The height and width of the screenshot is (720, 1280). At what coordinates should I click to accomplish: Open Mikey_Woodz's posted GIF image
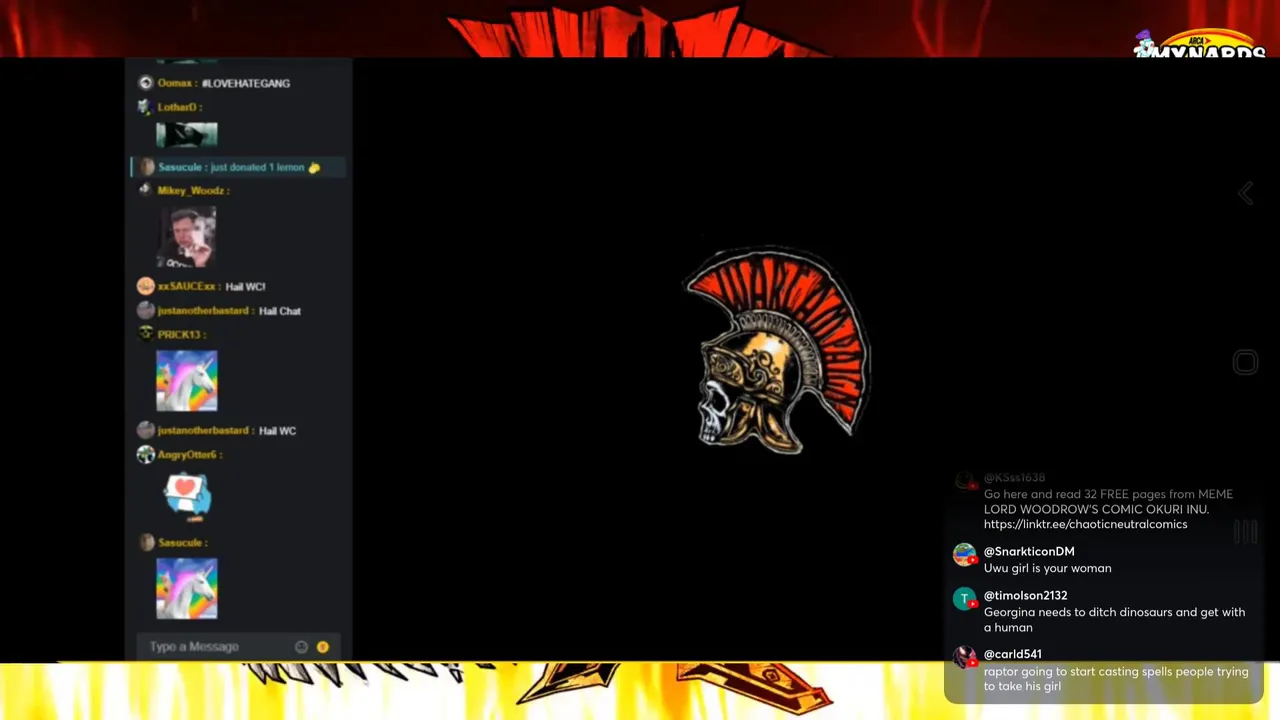tap(187, 237)
